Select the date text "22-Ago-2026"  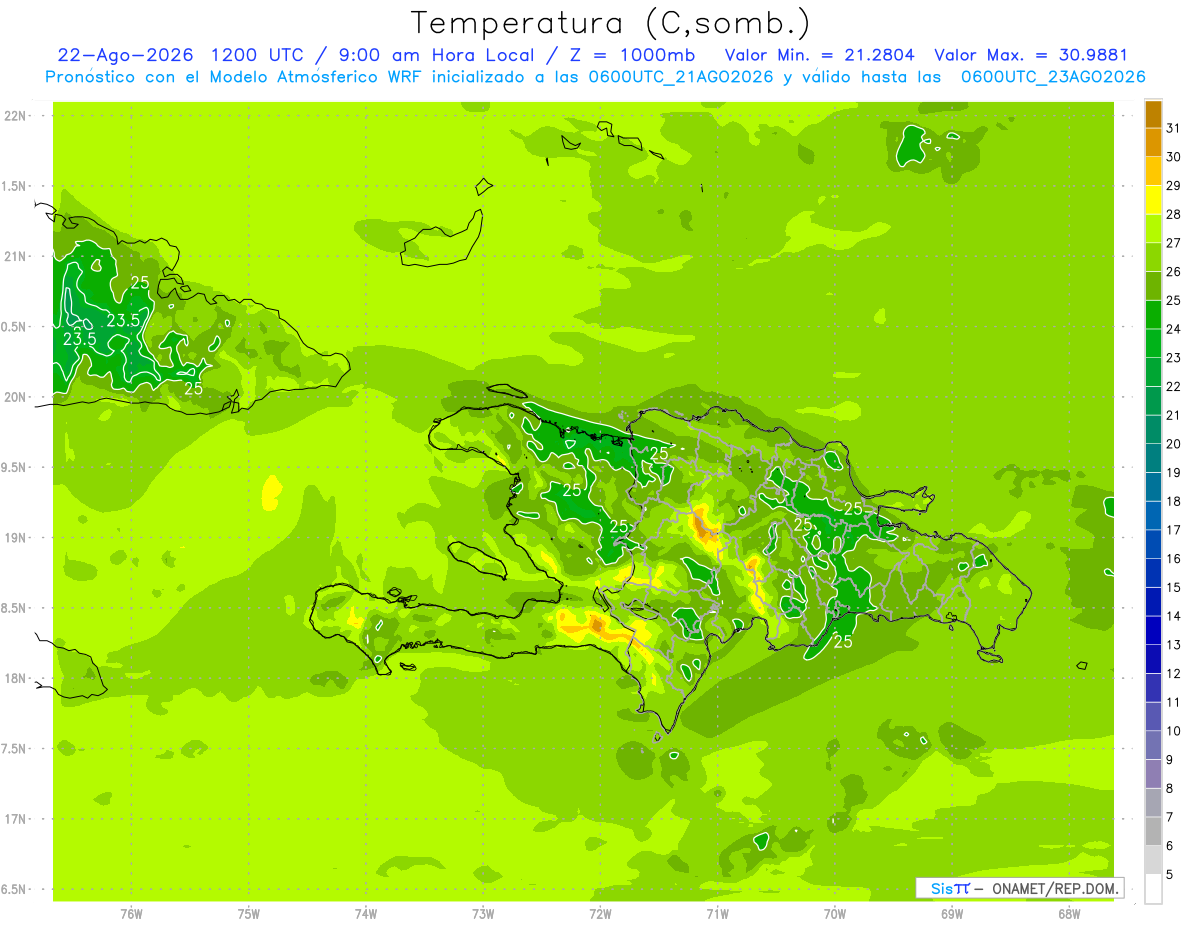(x=126, y=55)
